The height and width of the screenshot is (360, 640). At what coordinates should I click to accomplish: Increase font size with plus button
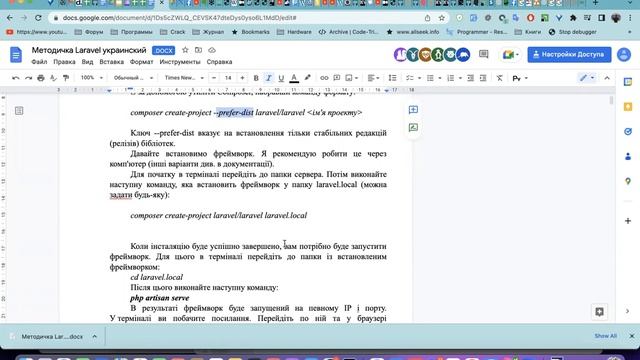[x=242, y=78]
